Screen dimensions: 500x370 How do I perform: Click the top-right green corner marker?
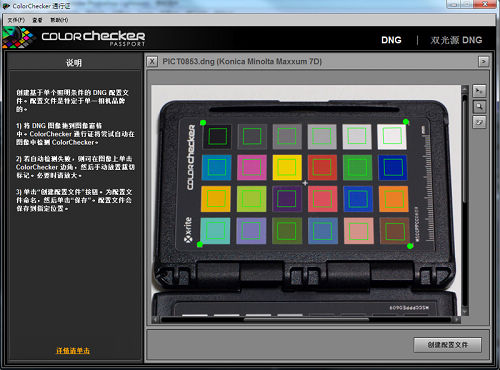(x=406, y=122)
